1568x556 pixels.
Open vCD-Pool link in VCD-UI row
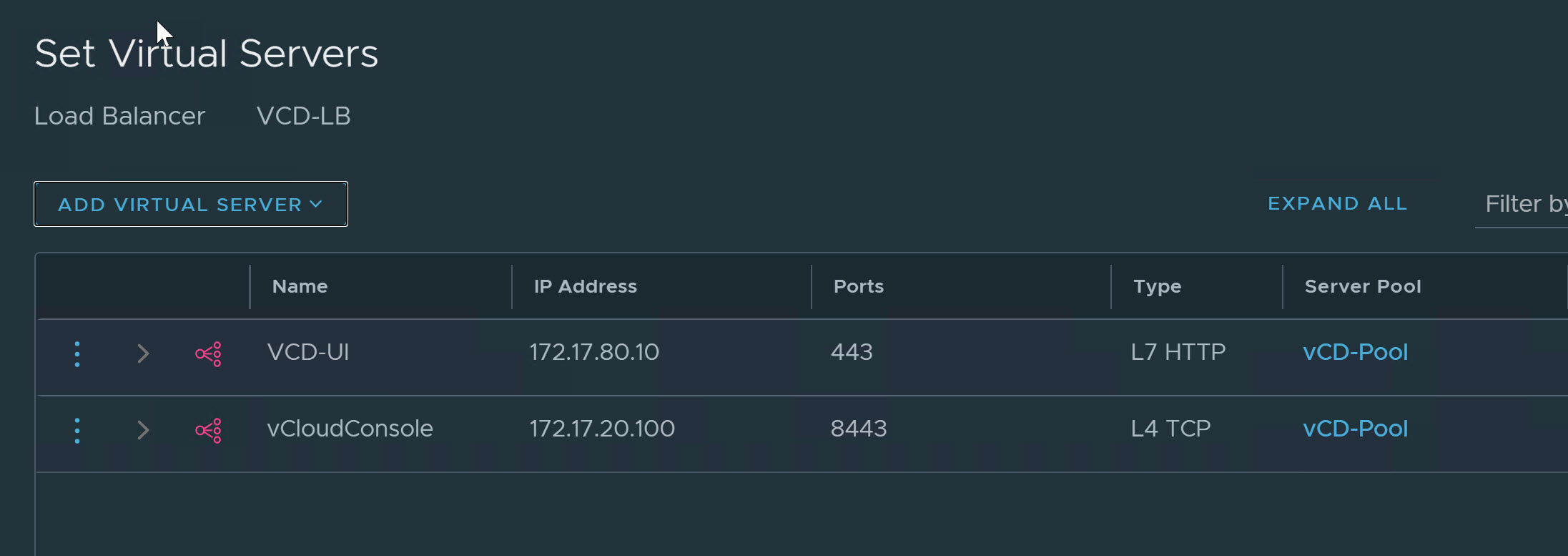[x=1355, y=352]
